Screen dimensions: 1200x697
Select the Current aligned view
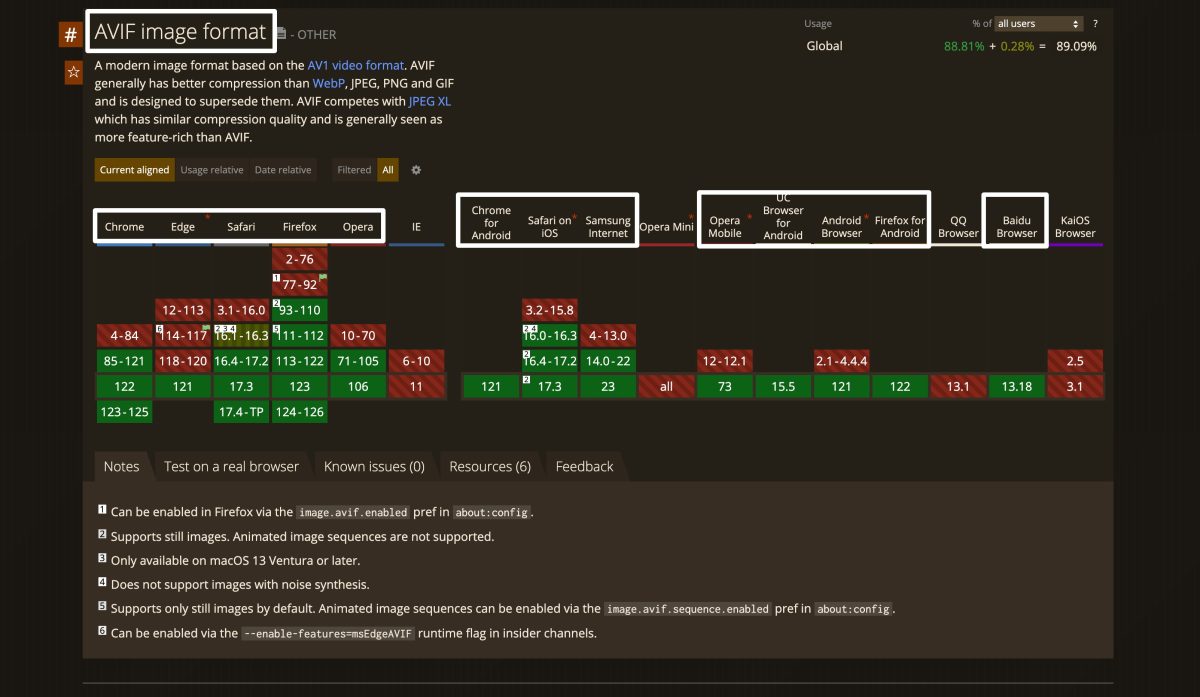coord(134,170)
